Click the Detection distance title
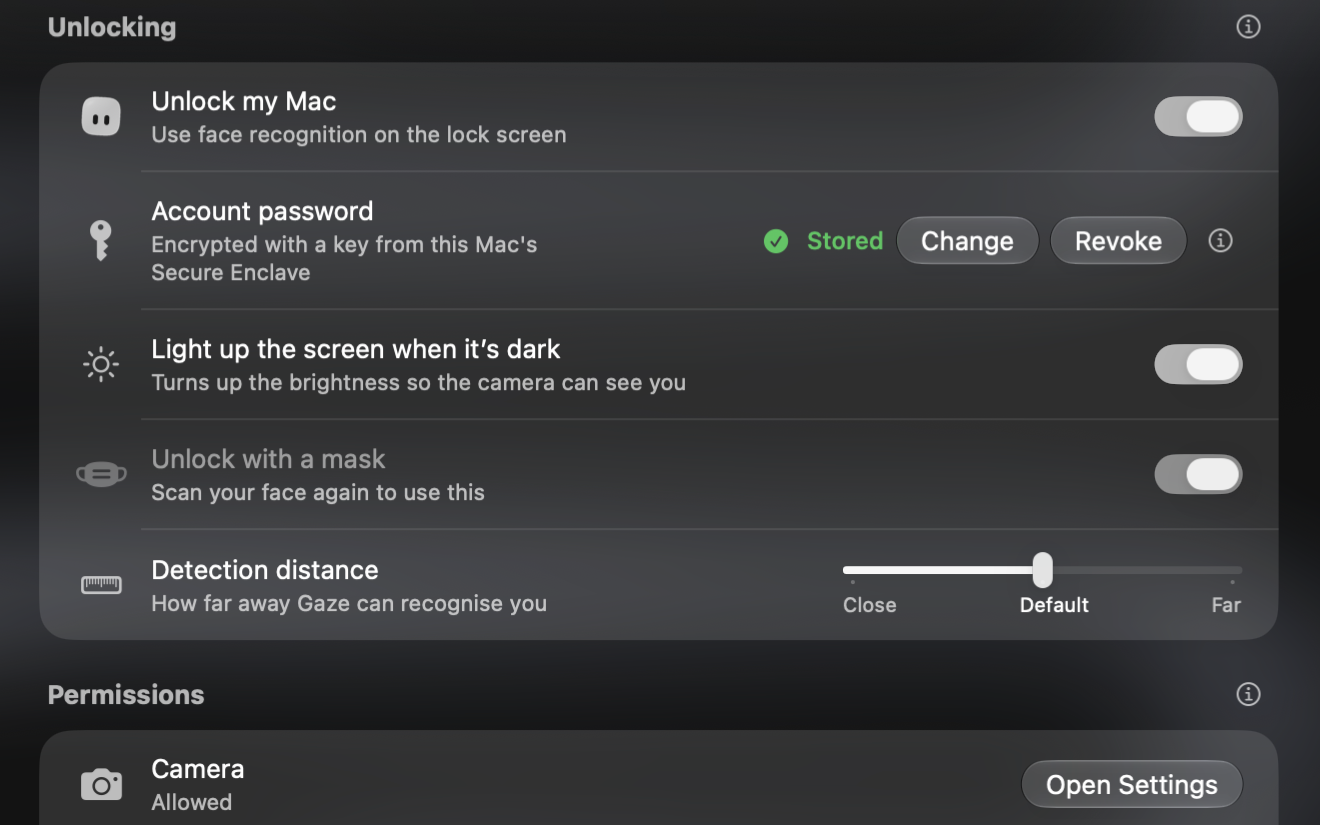1320x825 pixels. [x=265, y=570]
